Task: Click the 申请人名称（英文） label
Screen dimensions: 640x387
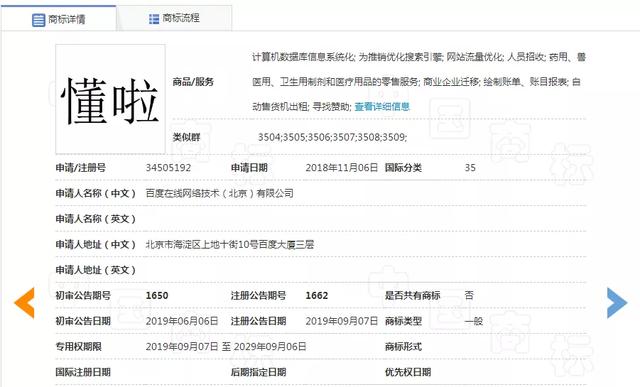Action: click(96, 219)
